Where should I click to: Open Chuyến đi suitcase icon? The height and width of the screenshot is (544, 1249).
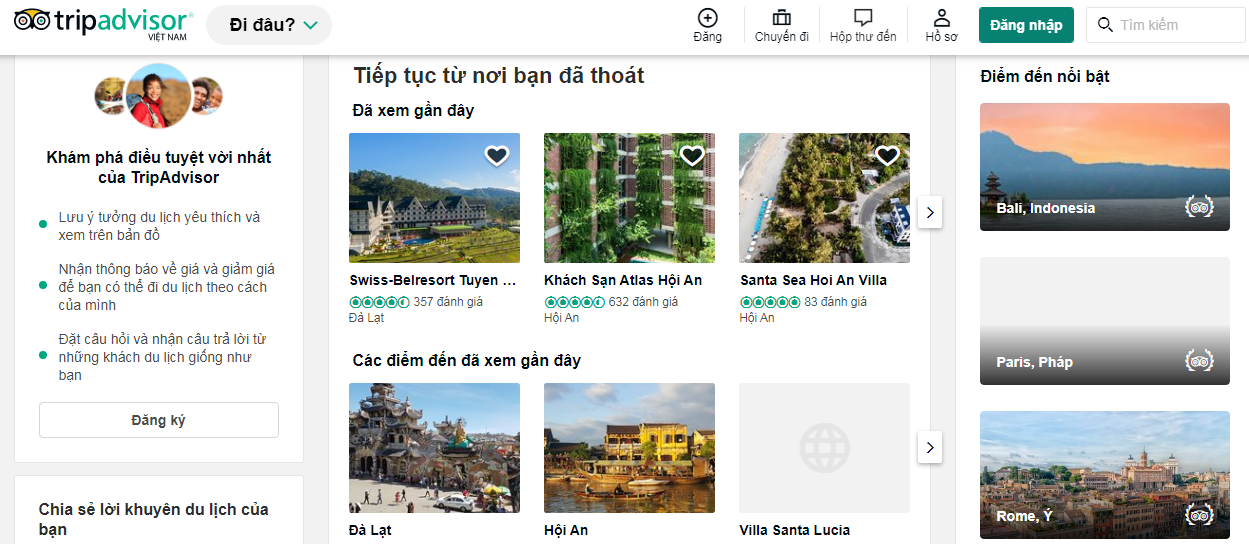(x=782, y=17)
